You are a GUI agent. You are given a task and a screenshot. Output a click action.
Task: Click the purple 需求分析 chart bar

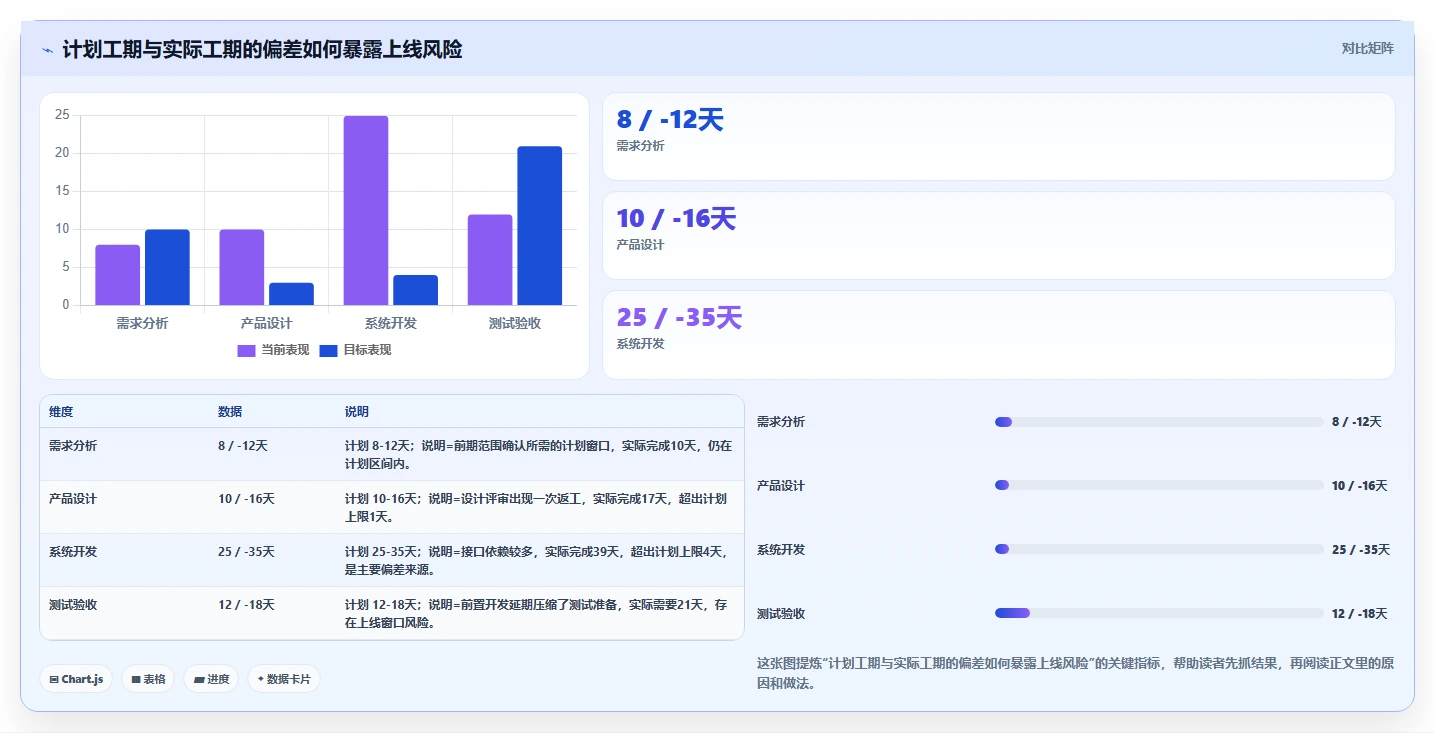coord(118,275)
